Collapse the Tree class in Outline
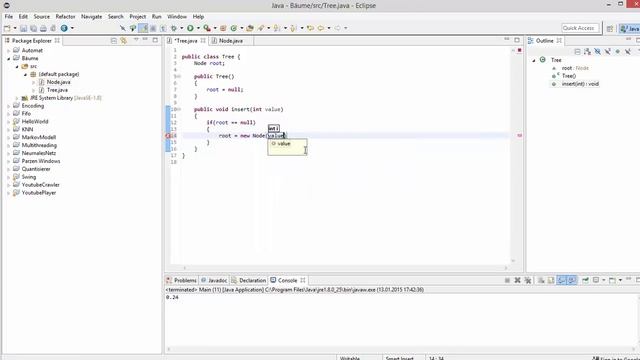The height and width of the screenshot is (360, 640). click(533, 60)
